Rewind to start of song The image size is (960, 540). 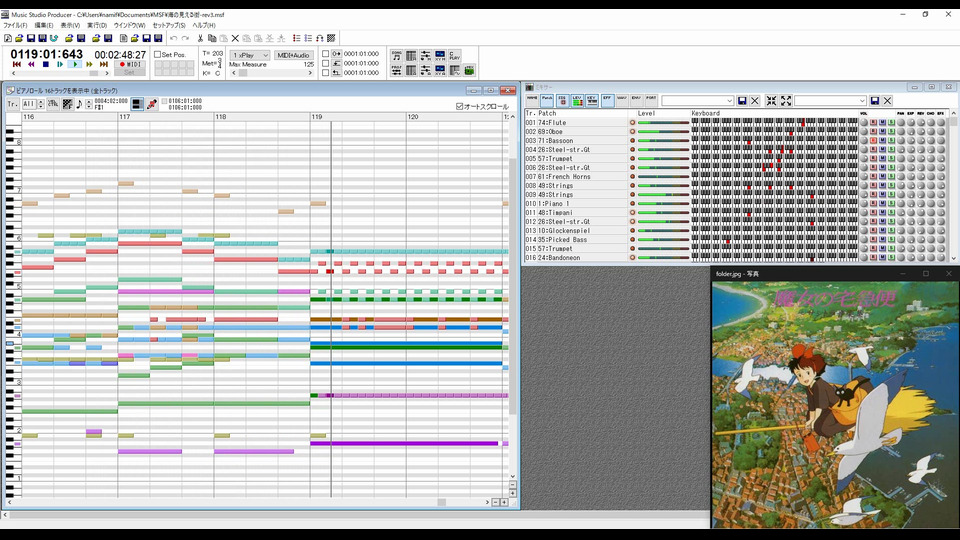pyautogui.click(x=17, y=64)
